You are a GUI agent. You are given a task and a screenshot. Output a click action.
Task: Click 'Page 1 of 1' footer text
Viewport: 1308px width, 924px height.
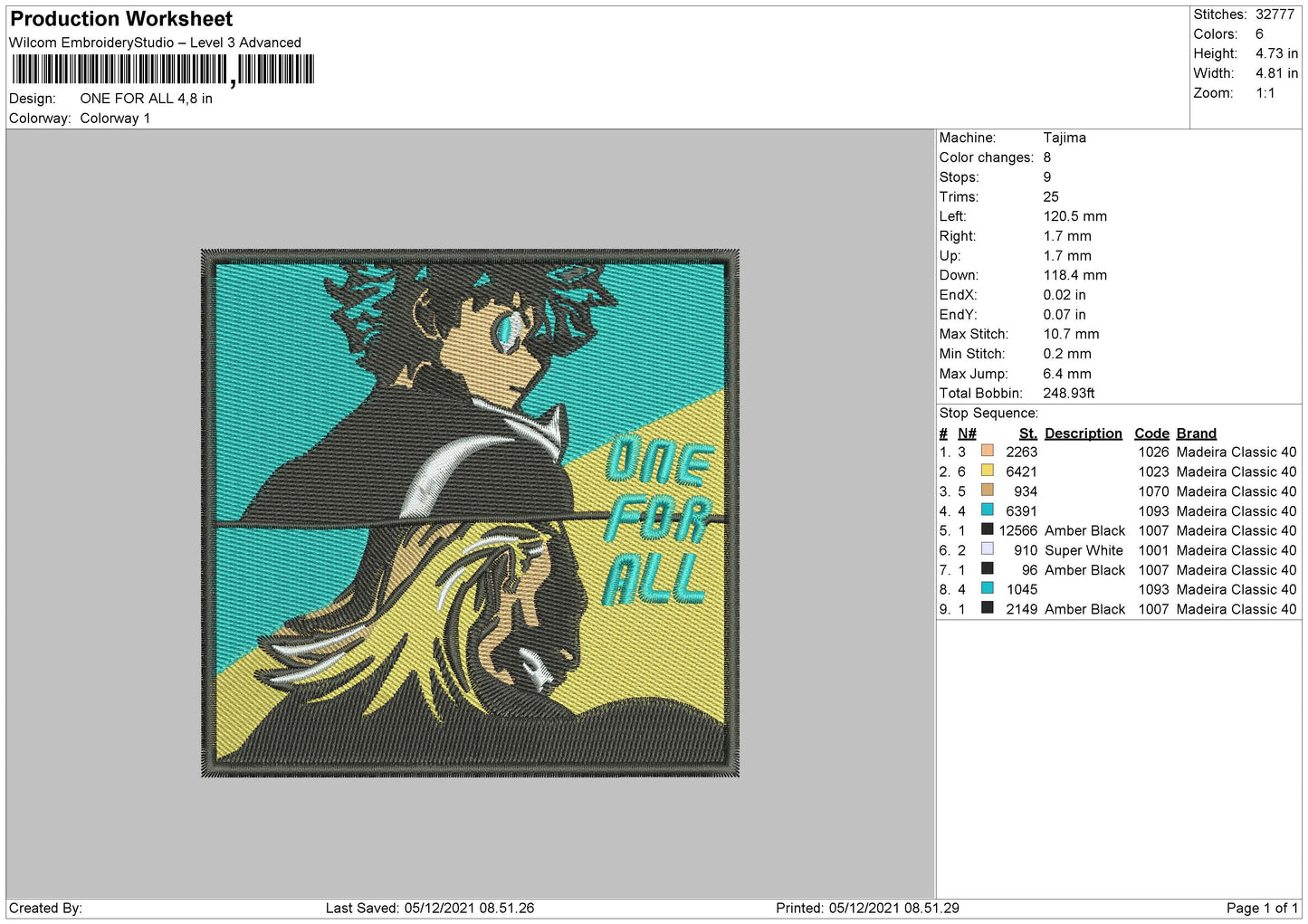coord(1262,908)
